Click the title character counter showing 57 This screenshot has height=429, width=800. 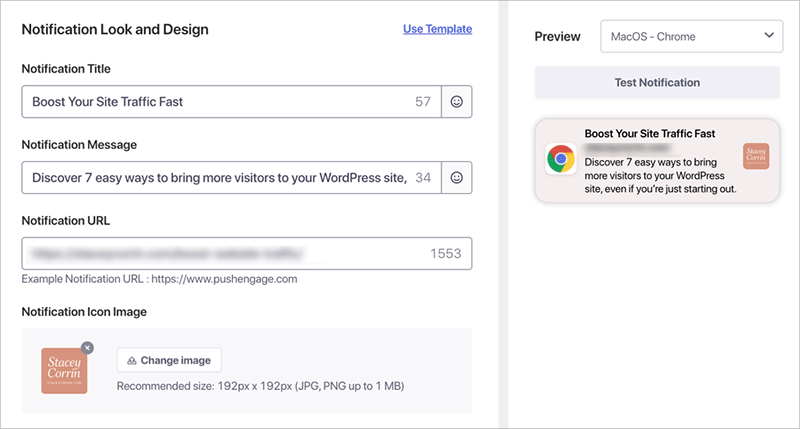pyautogui.click(x=423, y=102)
